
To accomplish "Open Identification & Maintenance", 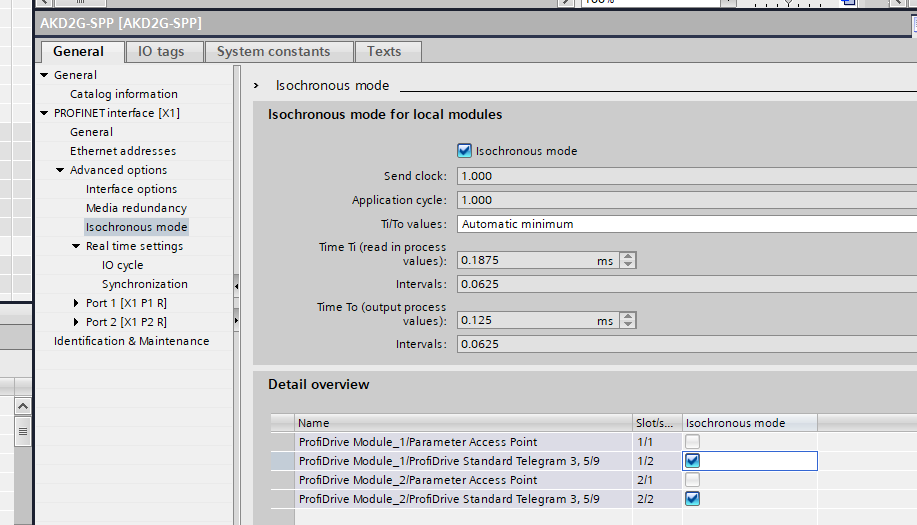I will coord(132,341).
